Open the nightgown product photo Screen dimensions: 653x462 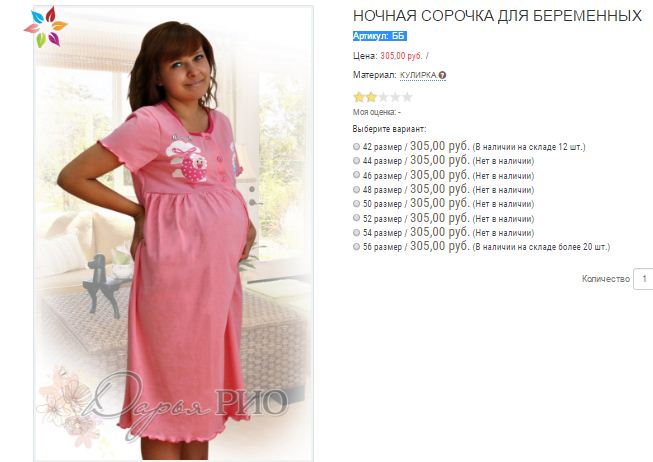point(173,233)
